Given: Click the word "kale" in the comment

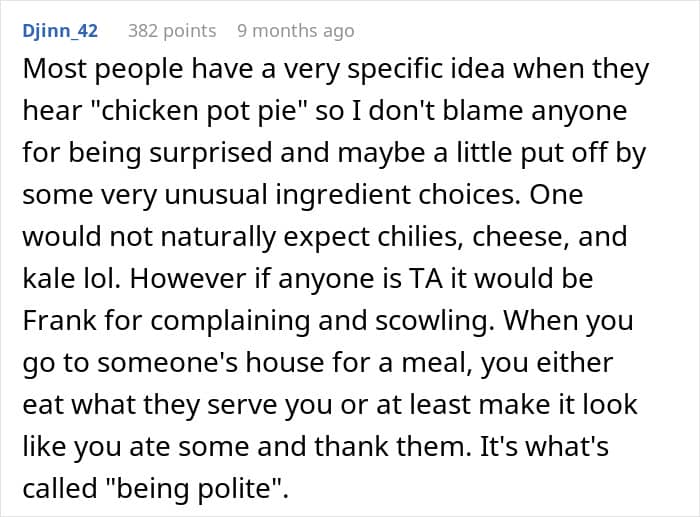Looking at the screenshot, I should [x=49, y=279].
